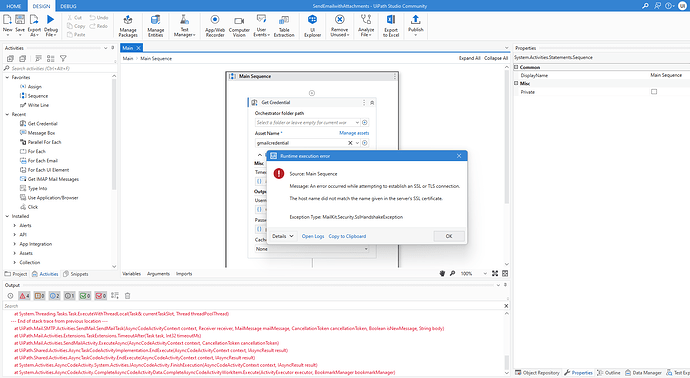Viewport: 690px width, 378px height.
Task: Toggle the grey filter showing 1 in Output
Action: 70,296
